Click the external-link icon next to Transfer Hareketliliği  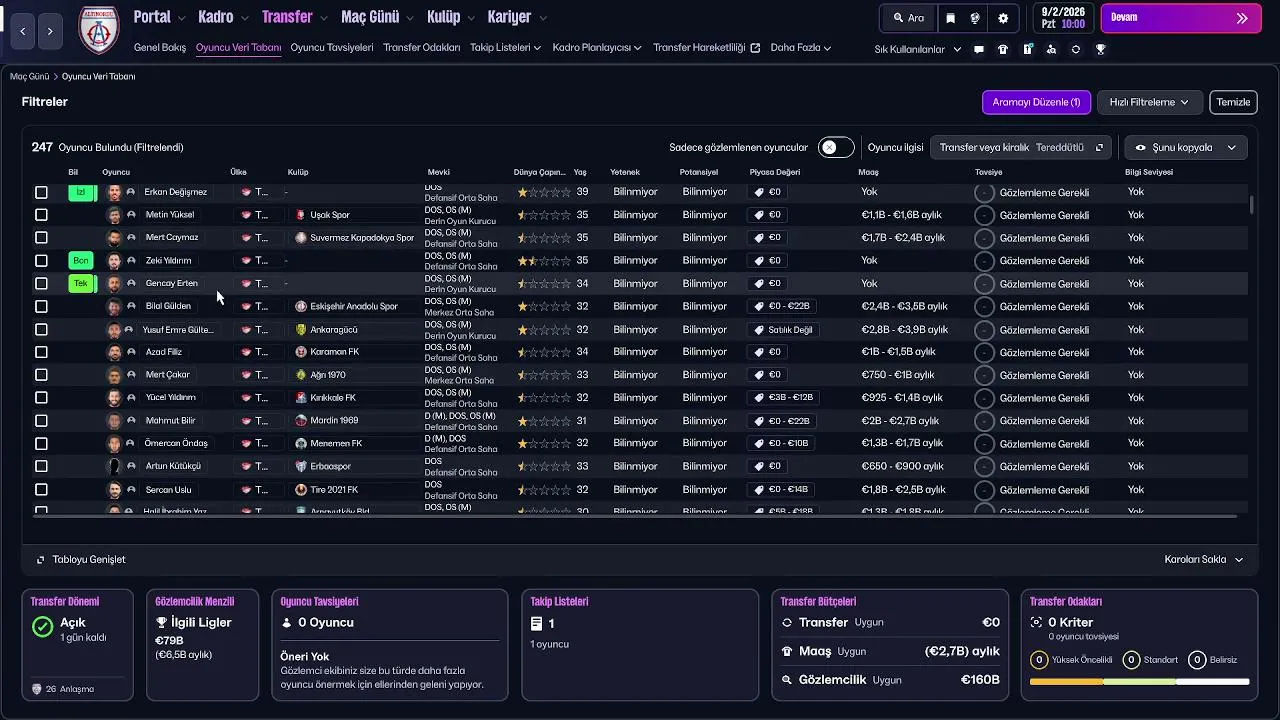point(755,48)
